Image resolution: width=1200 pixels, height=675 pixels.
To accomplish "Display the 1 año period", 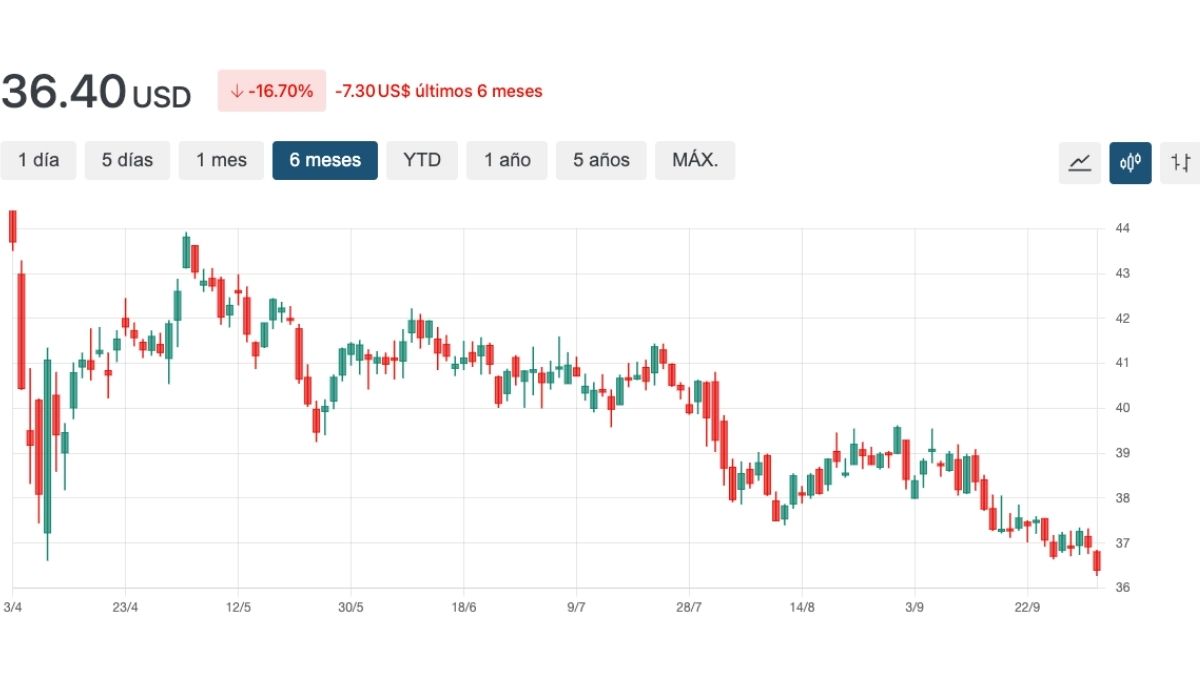I will coord(507,160).
